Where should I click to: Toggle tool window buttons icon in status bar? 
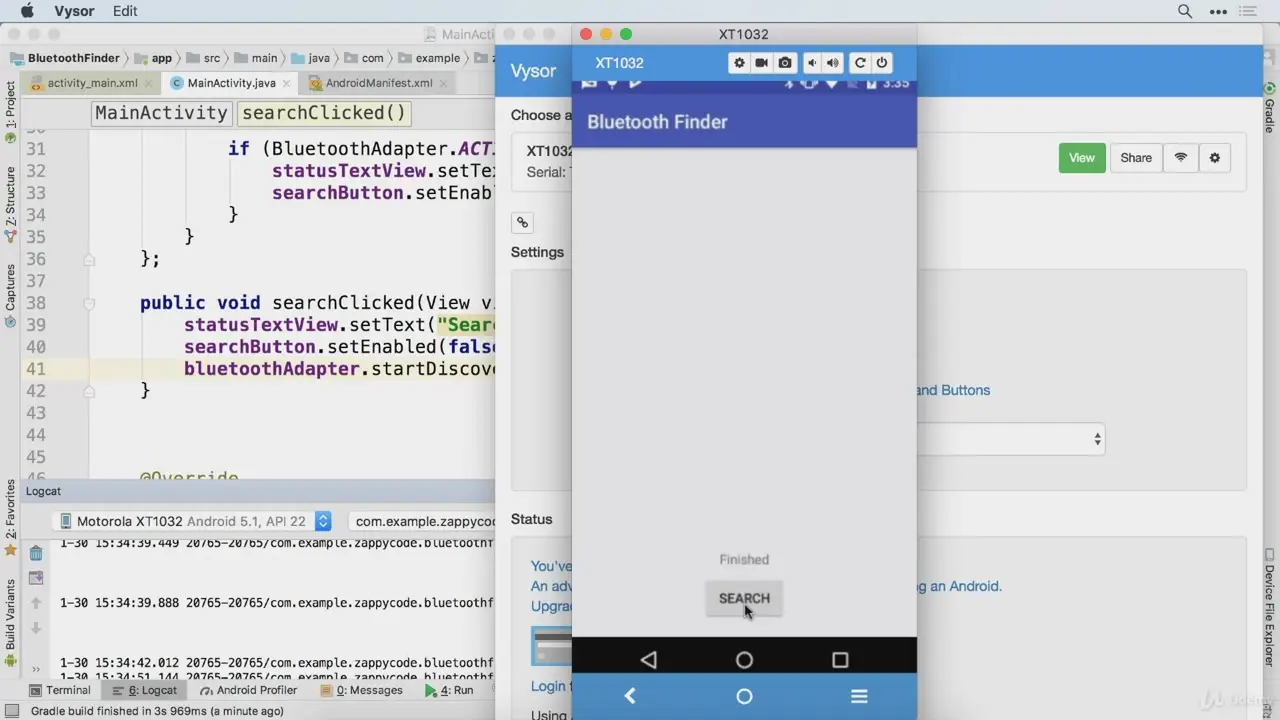point(12,711)
